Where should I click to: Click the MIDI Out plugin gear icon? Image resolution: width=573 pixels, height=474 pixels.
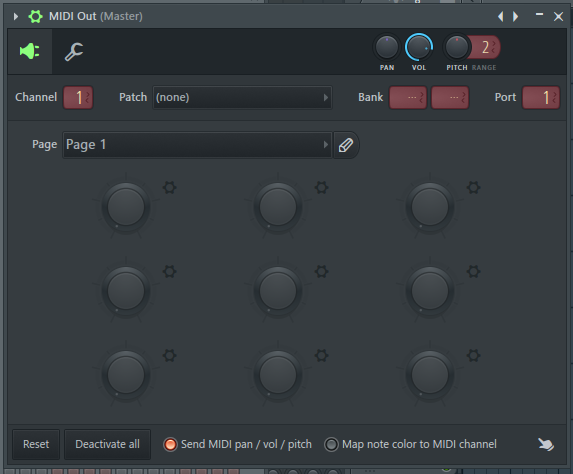pos(35,16)
